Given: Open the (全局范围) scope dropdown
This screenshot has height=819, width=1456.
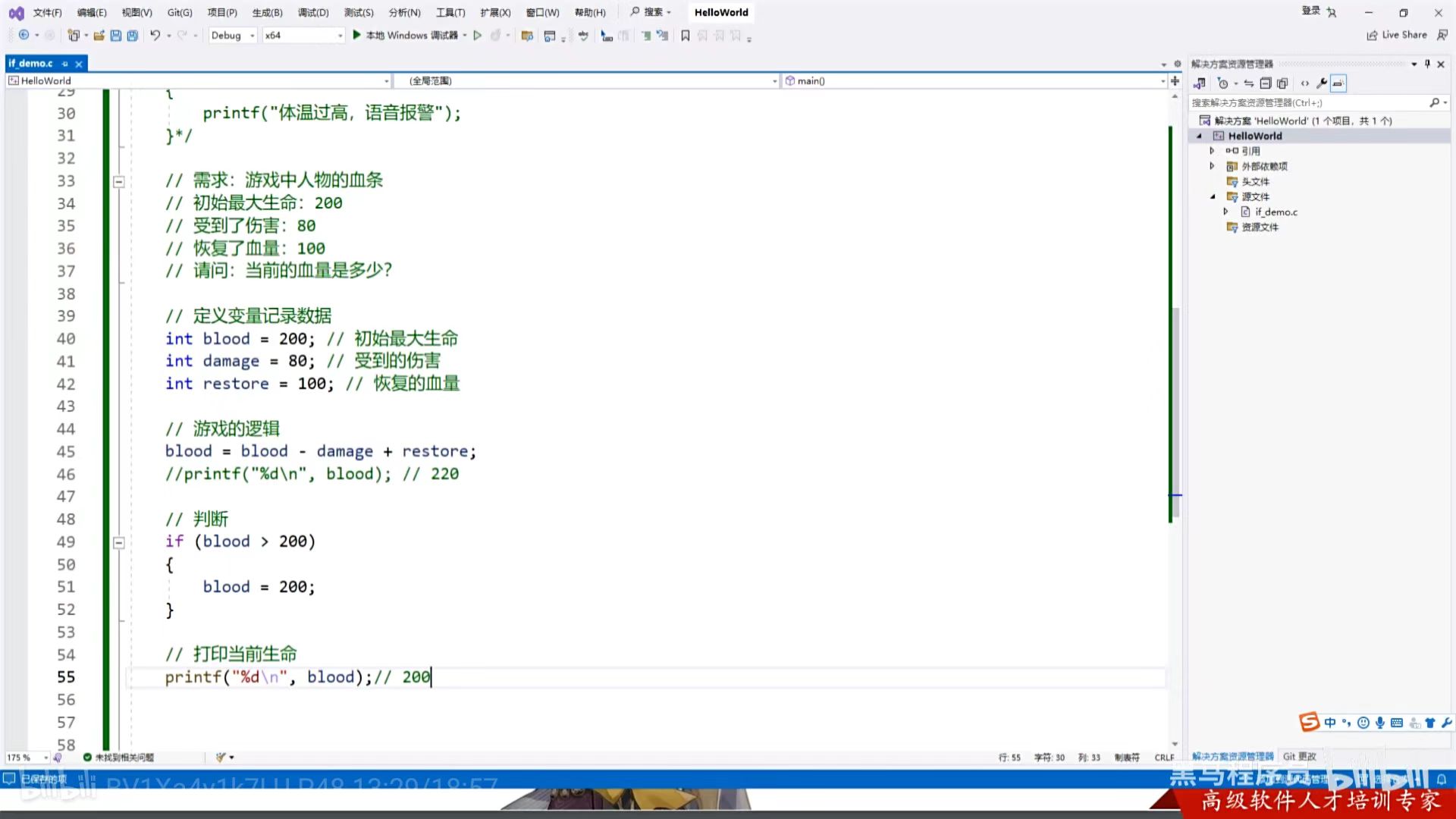Looking at the screenshot, I should tap(587, 80).
